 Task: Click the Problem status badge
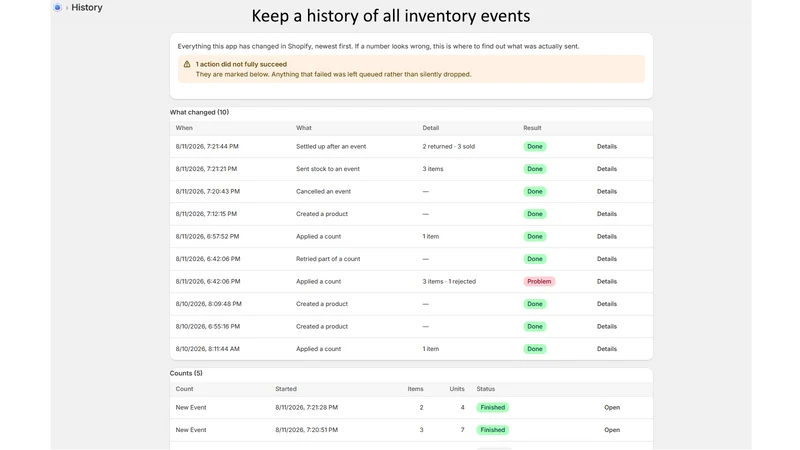coord(539,281)
